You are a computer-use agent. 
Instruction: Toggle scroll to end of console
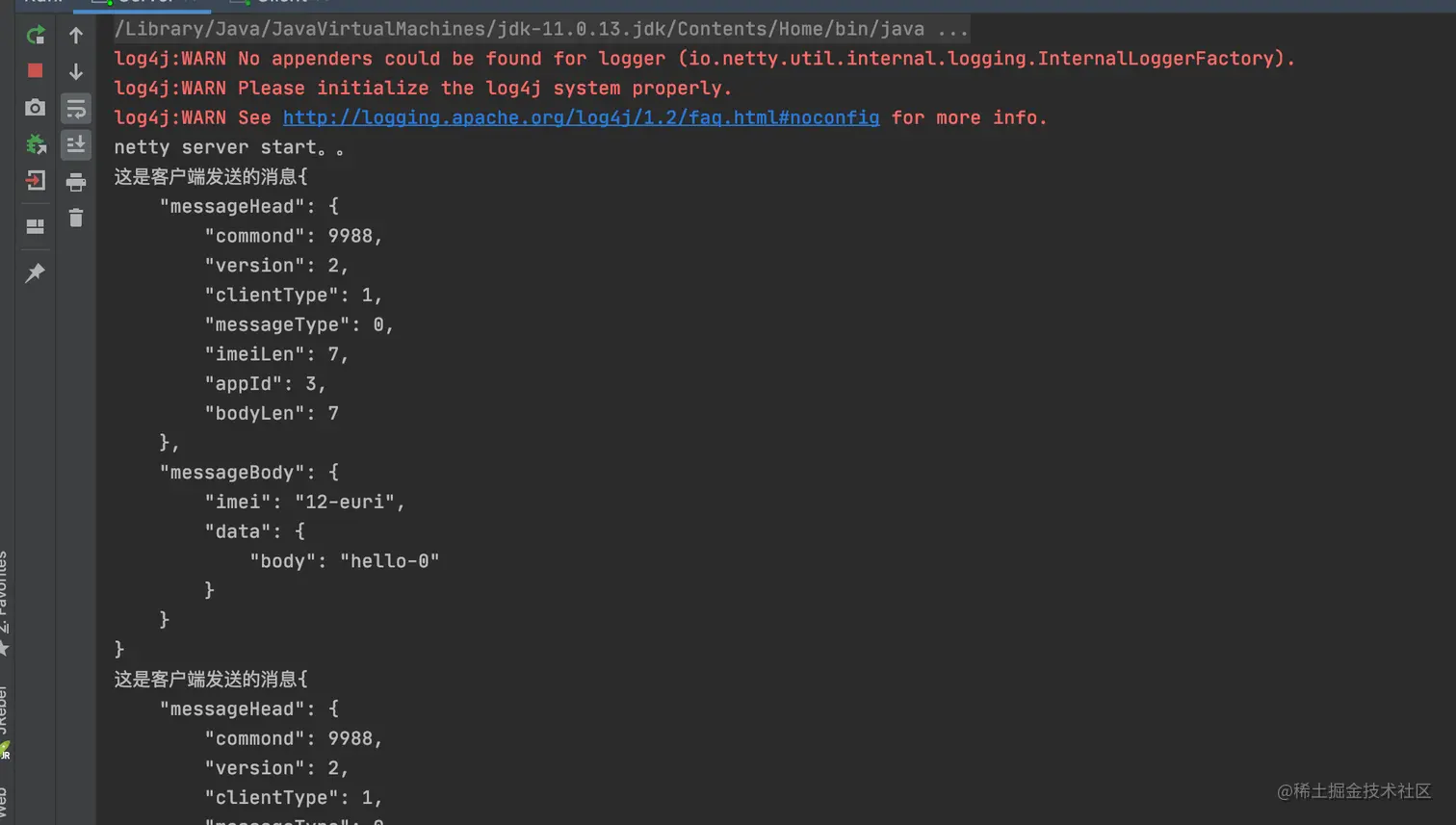click(x=76, y=144)
